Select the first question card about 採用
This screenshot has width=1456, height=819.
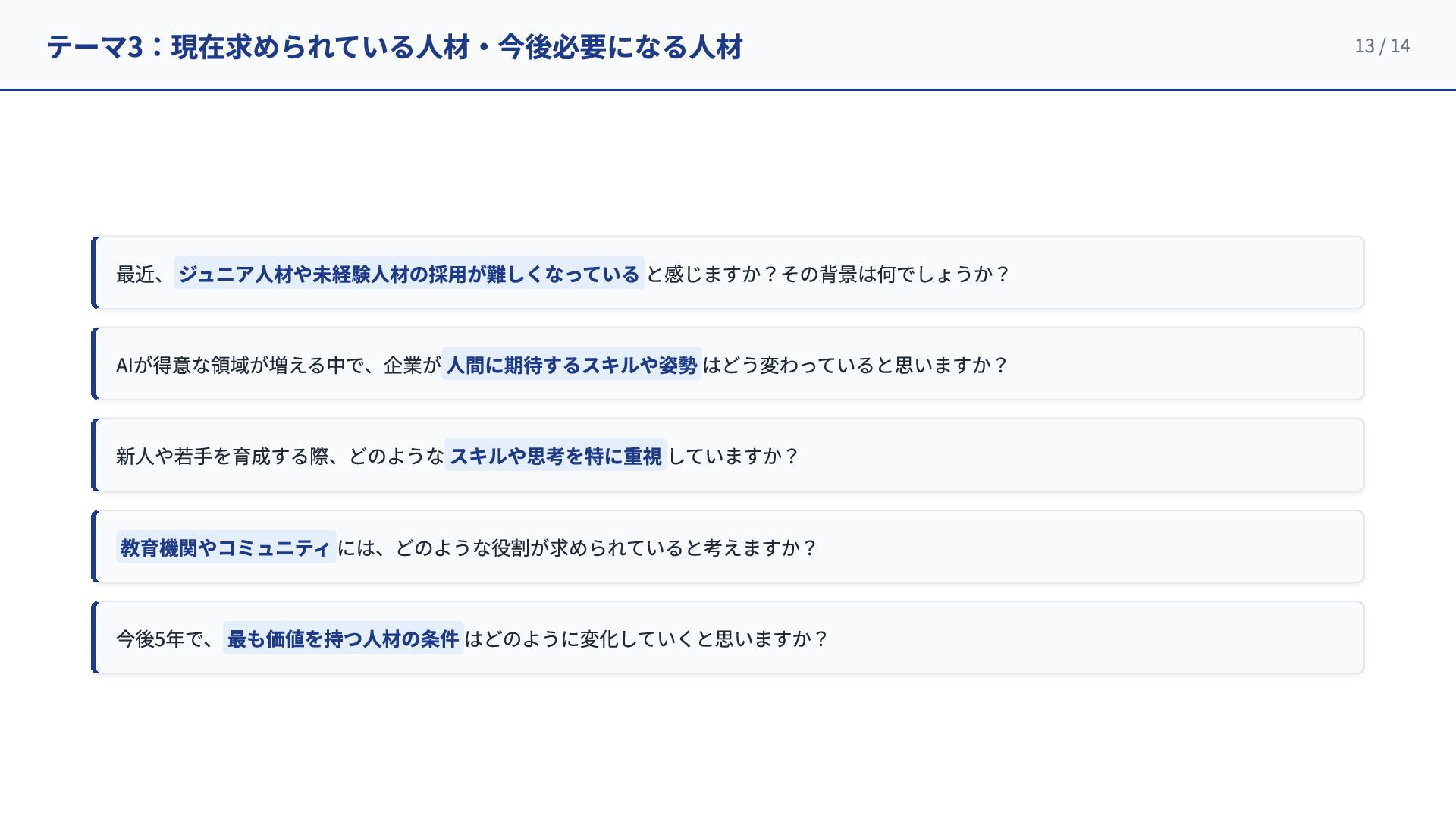point(728,273)
